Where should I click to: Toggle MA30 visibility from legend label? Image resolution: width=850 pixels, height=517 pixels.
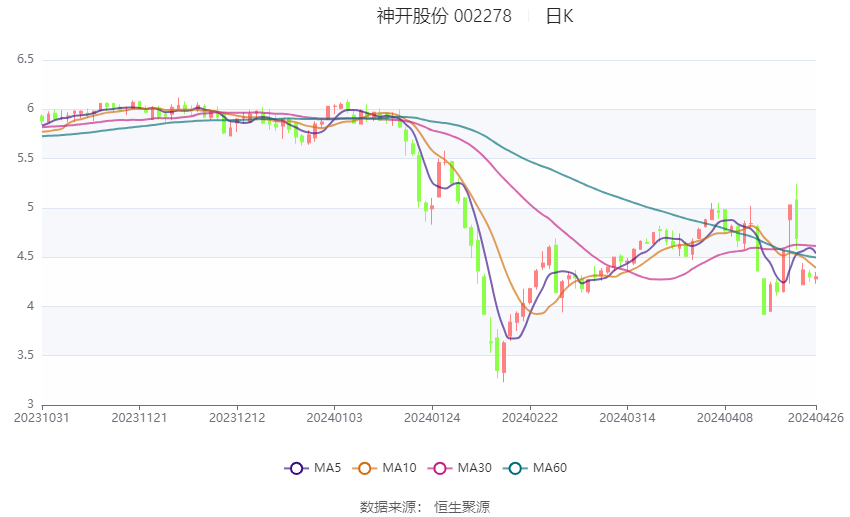click(x=474, y=467)
